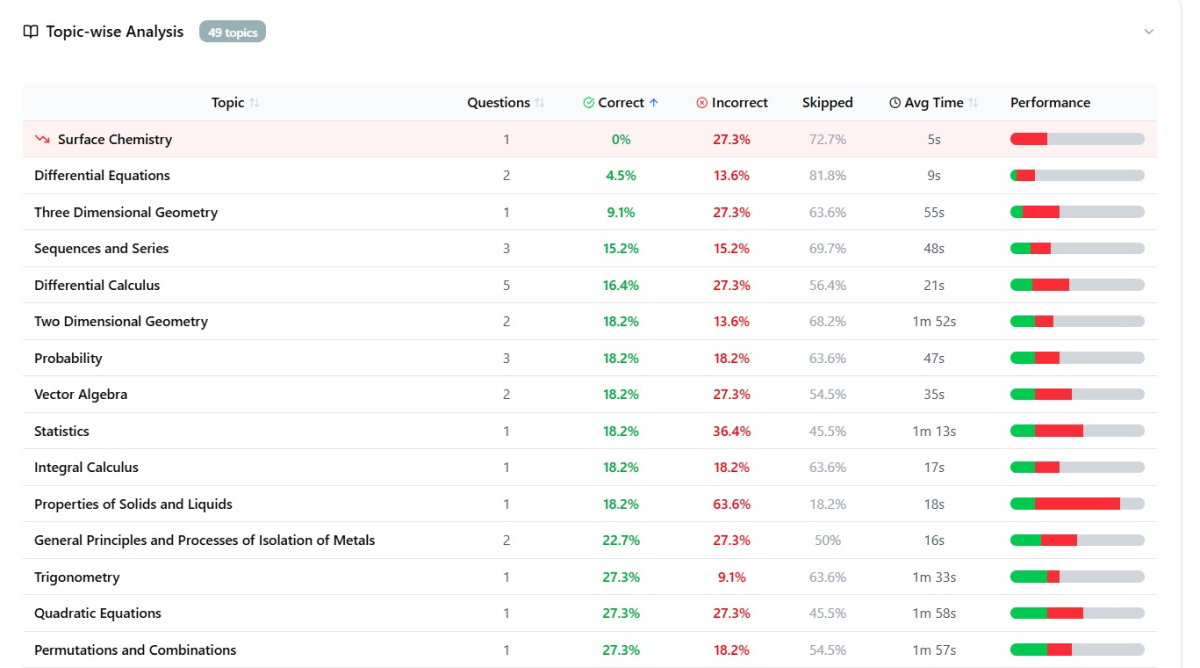Select the Surface Chemistry topic name
Screen dimensions: 1200x668
click(x=115, y=139)
